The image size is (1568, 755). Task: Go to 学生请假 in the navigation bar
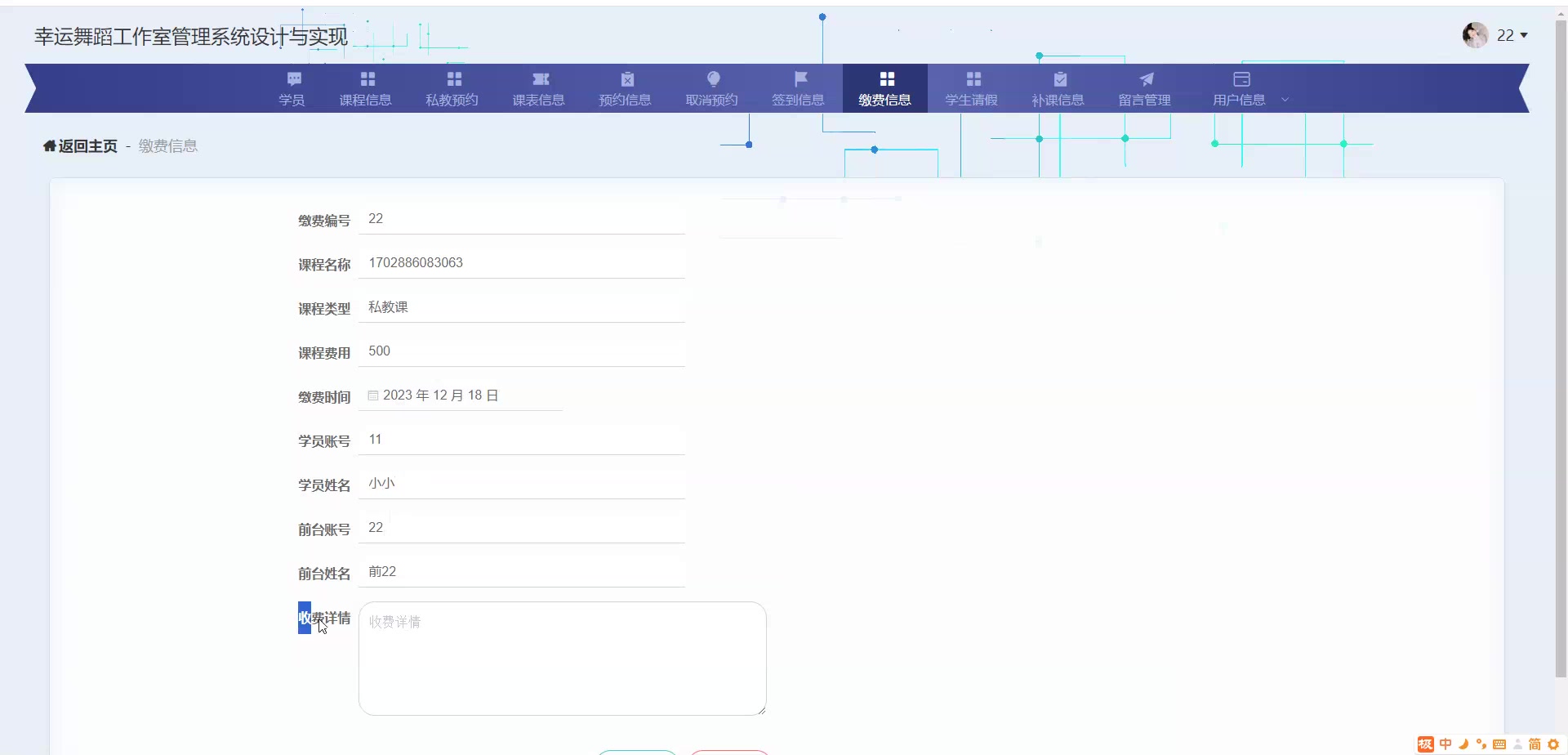[972, 88]
